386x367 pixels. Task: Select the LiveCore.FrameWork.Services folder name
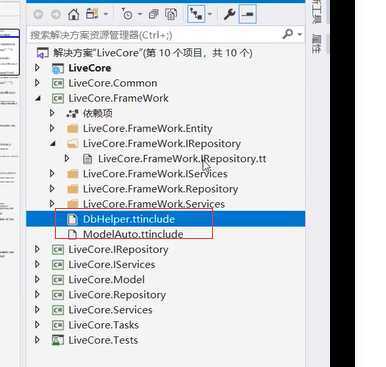(154, 204)
